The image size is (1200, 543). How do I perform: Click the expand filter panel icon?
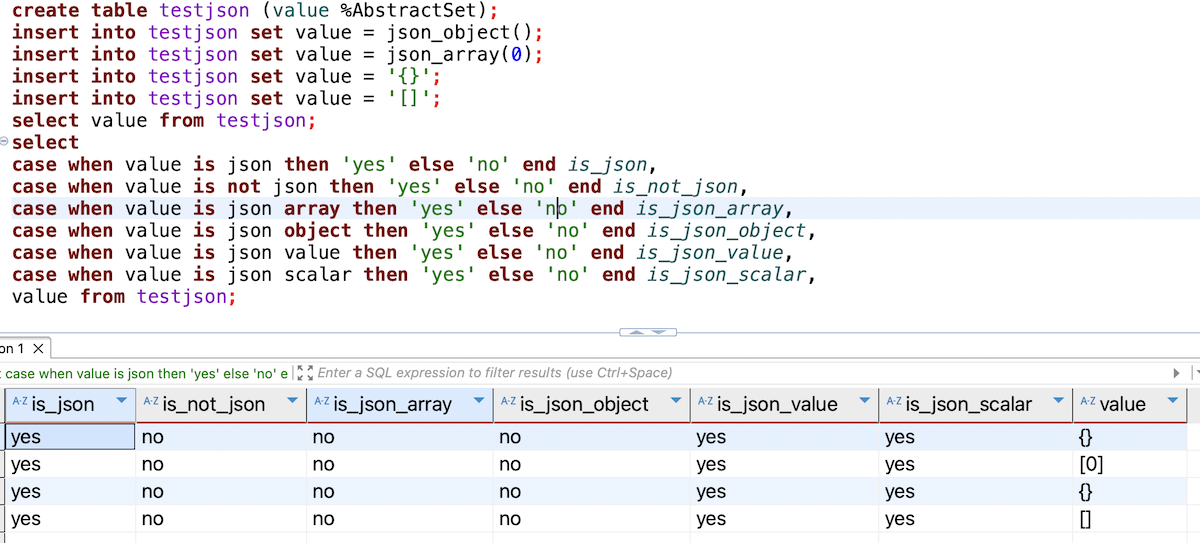pos(306,373)
